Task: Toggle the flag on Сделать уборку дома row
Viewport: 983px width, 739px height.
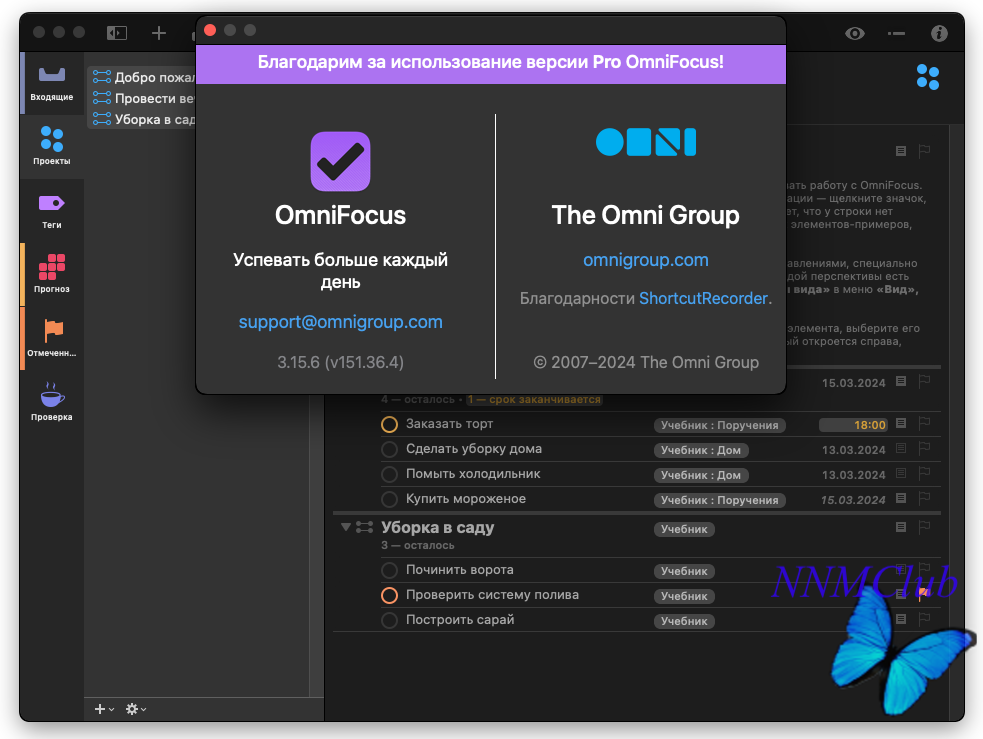Action: pyautogui.click(x=924, y=449)
